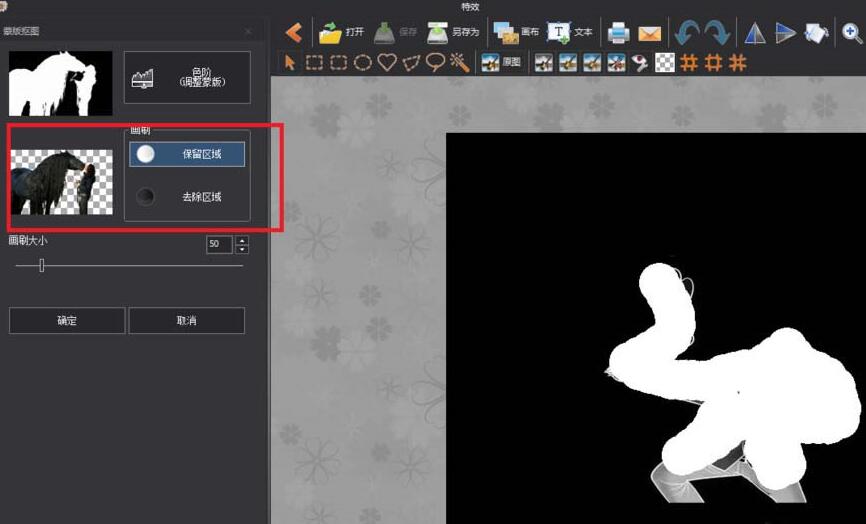Click the red-eye removal icon
This screenshot has height=524, width=866.
640,62
